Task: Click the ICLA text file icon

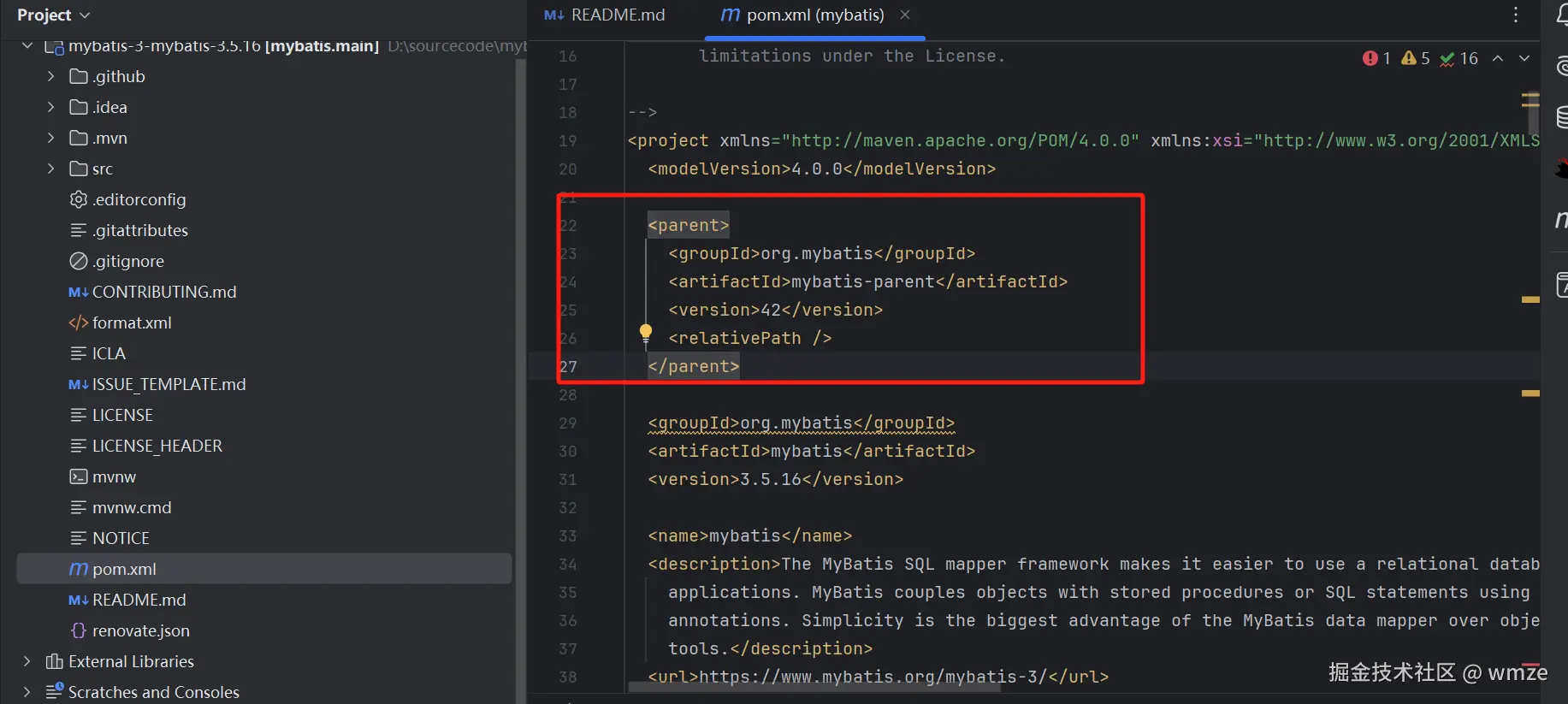Action: [79, 353]
